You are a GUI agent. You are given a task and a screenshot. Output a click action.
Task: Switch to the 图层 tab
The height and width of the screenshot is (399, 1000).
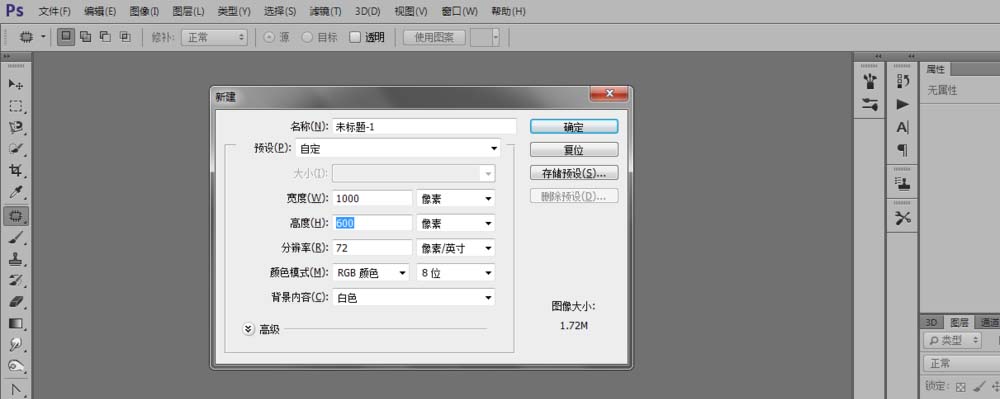tap(959, 323)
